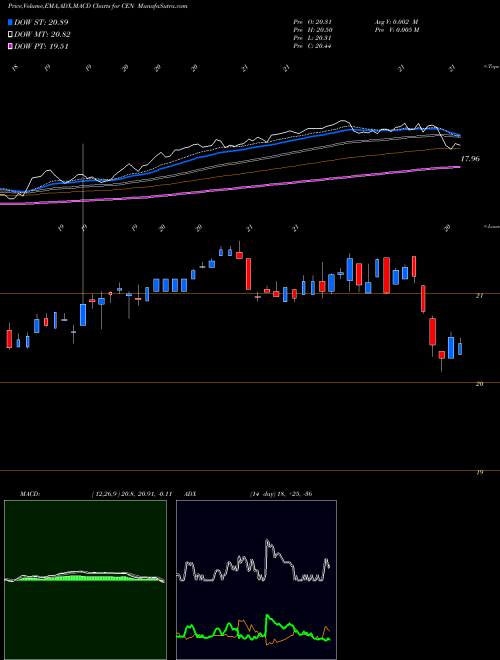This screenshot has width=500, height=660.
Task: Click inside the green MACD indicator chart
Action: click(x=85, y=580)
